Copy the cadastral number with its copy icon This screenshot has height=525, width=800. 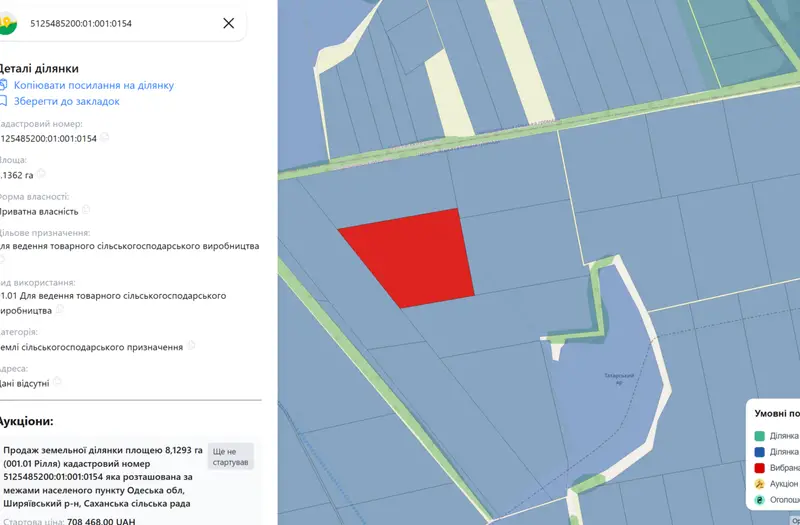coord(105,137)
